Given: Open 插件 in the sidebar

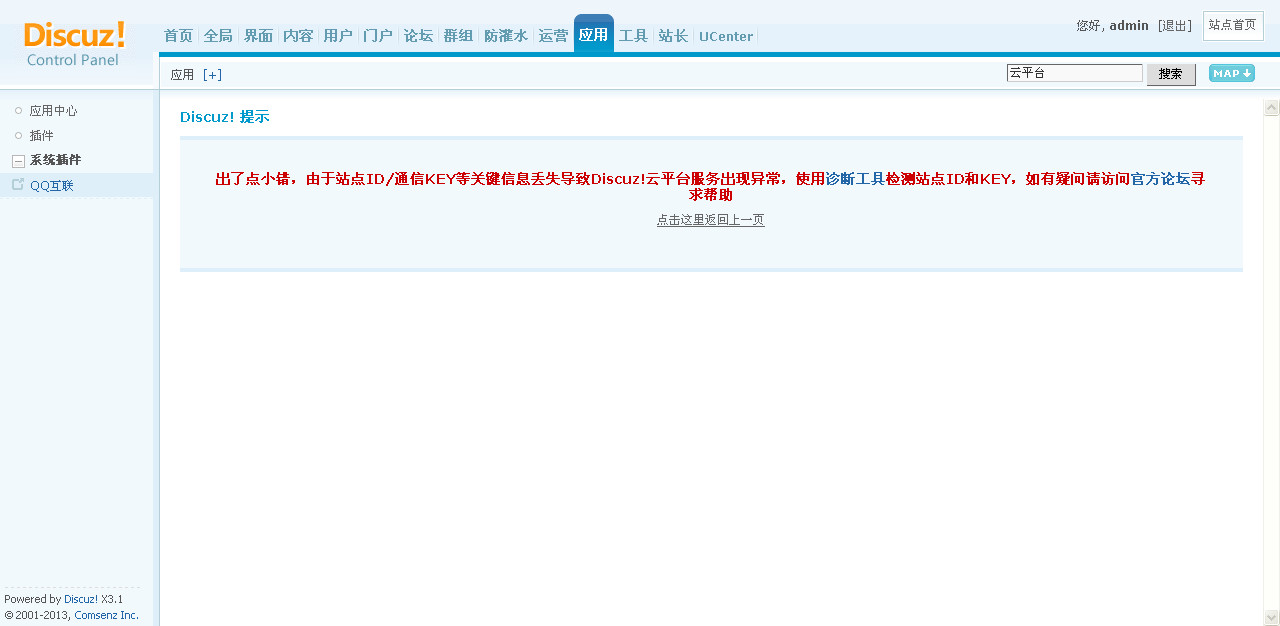Looking at the screenshot, I should click(41, 136).
